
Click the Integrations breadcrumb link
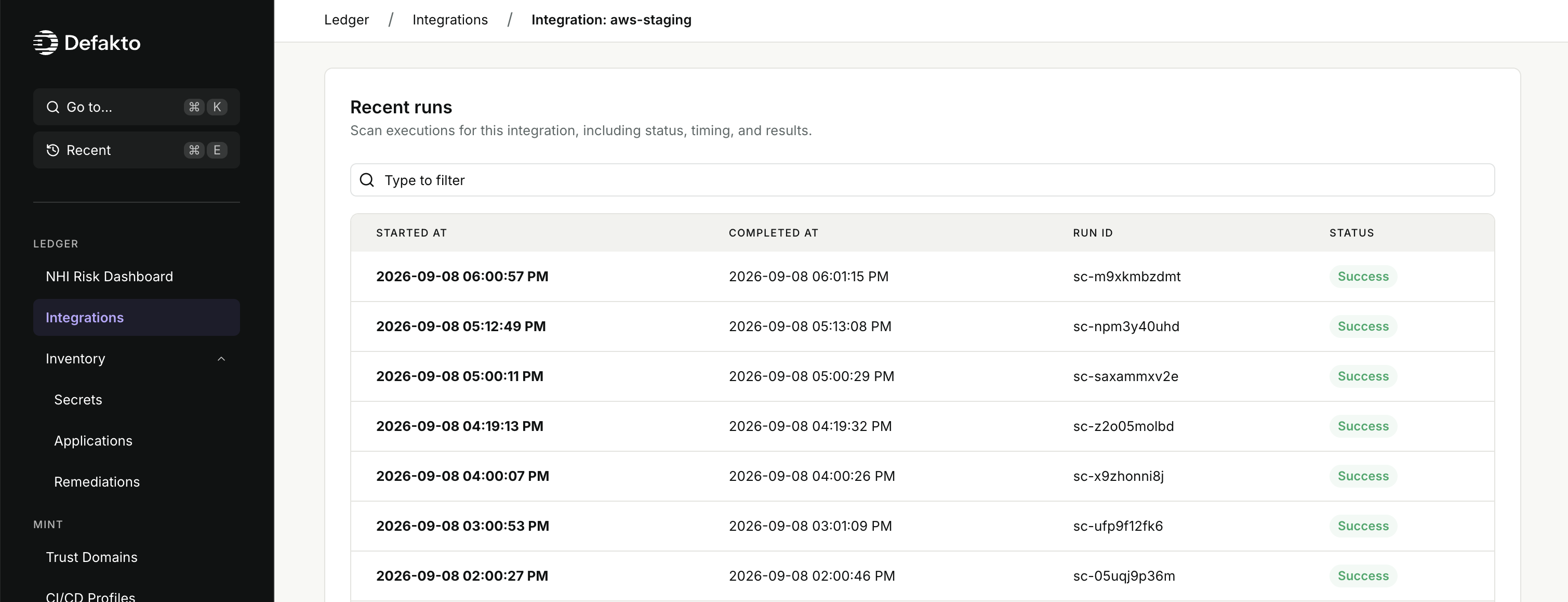pos(450,20)
